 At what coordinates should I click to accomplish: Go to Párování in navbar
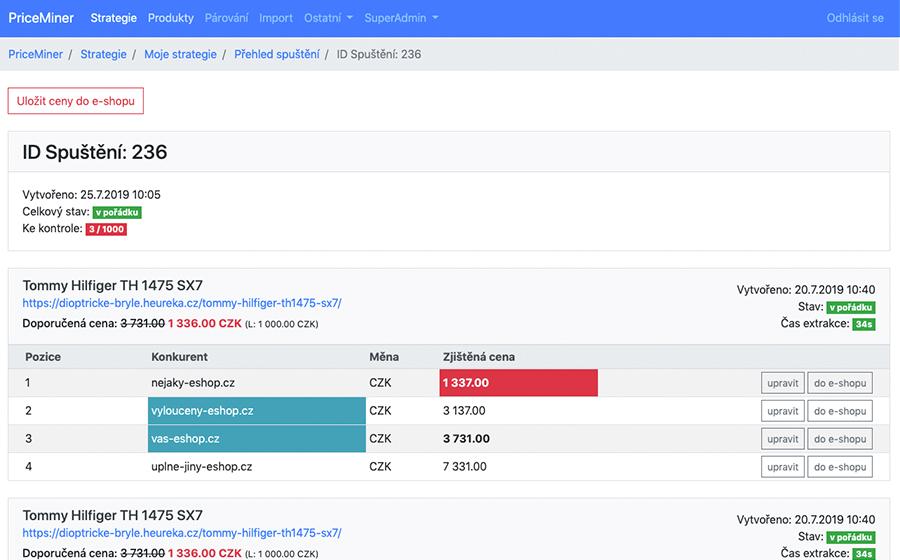(x=226, y=18)
